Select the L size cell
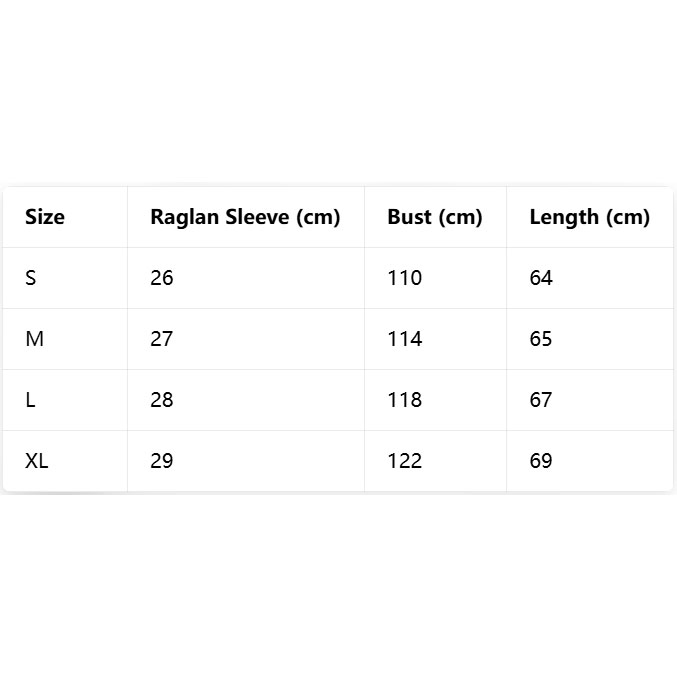The height and width of the screenshot is (677, 677). [31, 400]
